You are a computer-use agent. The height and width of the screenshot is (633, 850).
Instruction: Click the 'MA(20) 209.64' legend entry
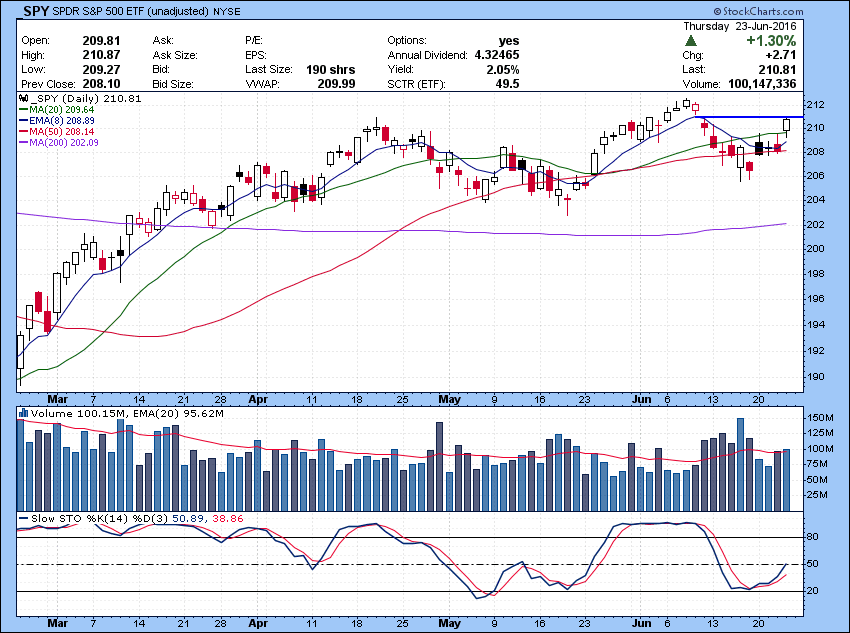pos(62,109)
